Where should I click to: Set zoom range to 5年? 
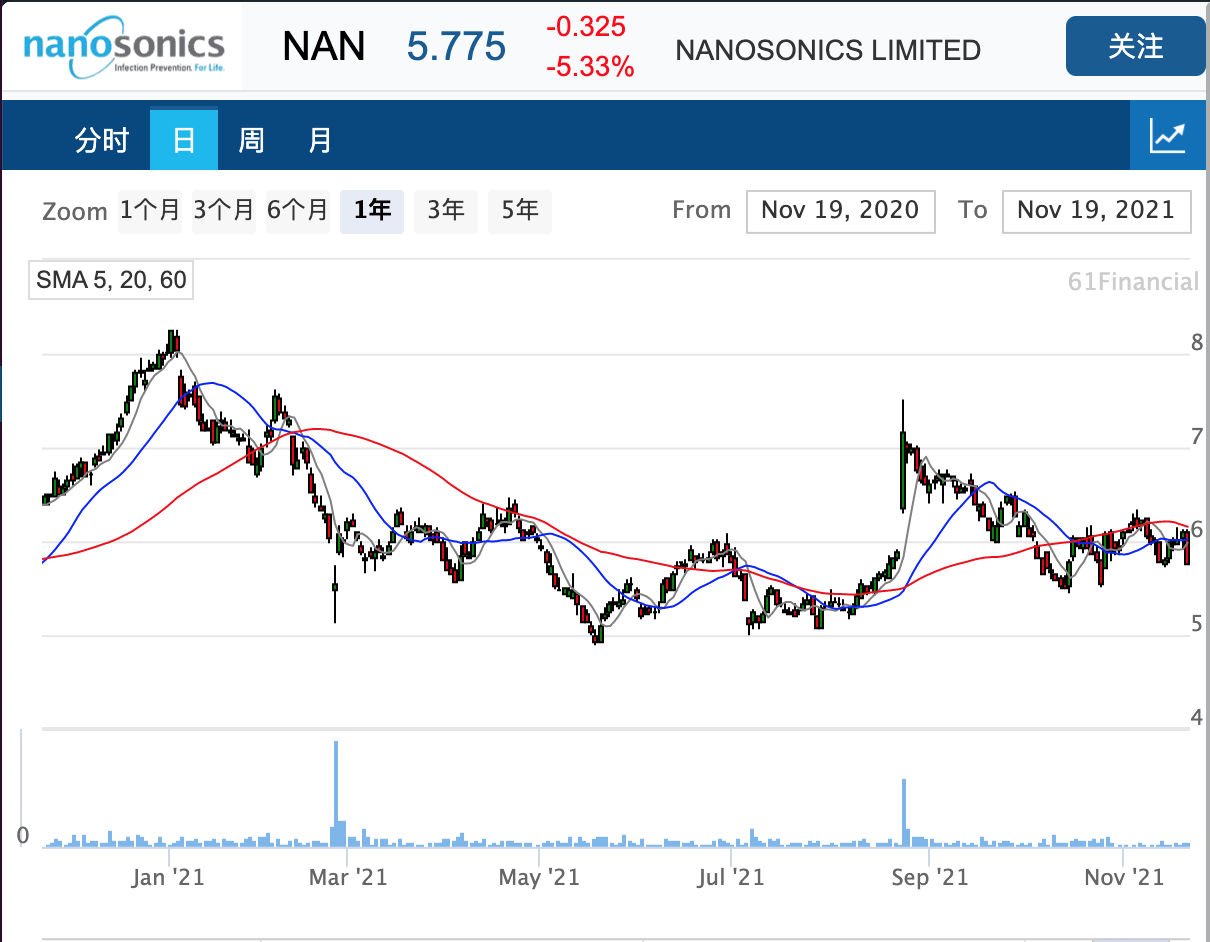[520, 210]
